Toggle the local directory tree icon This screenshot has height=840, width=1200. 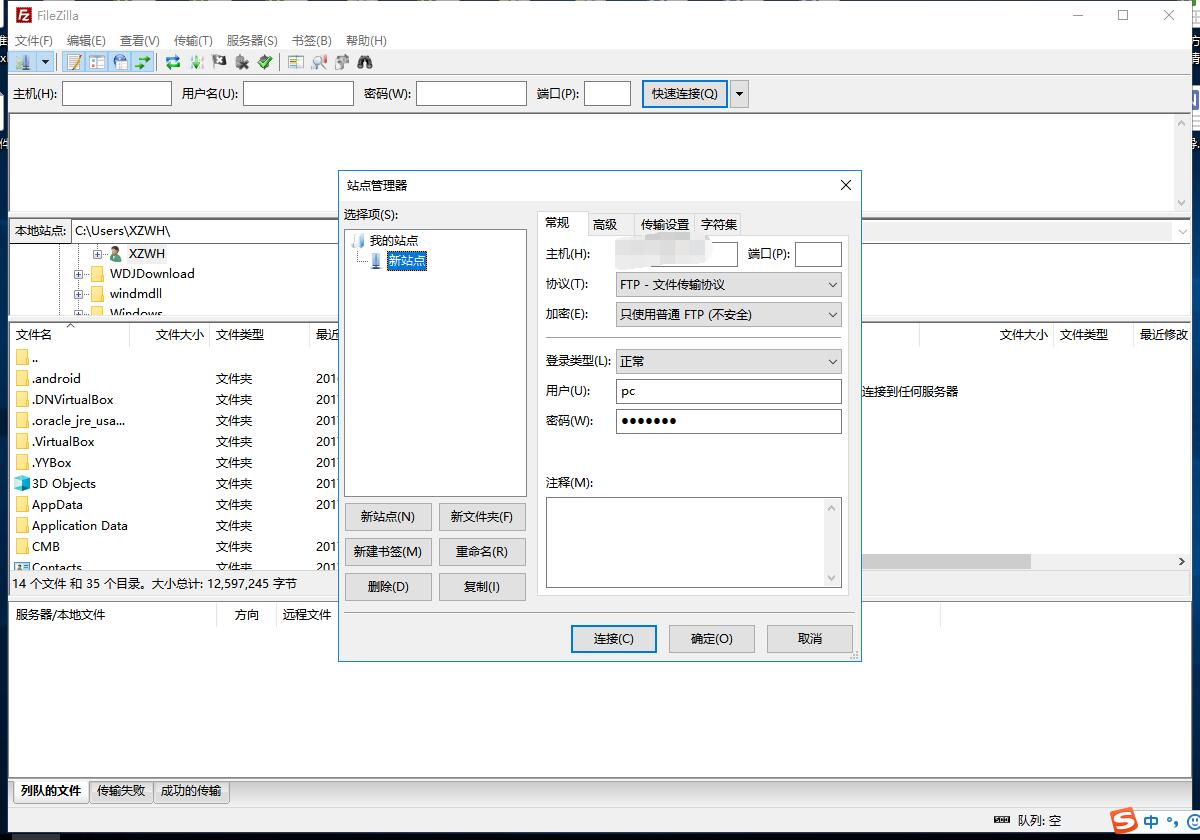pos(97,62)
